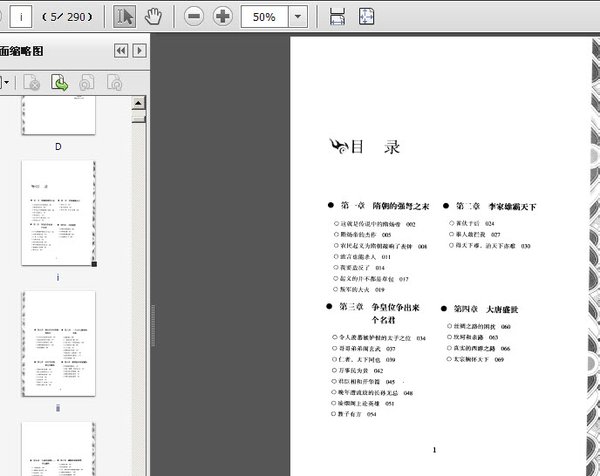Zoom in with the plus button

[x=223, y=16]
